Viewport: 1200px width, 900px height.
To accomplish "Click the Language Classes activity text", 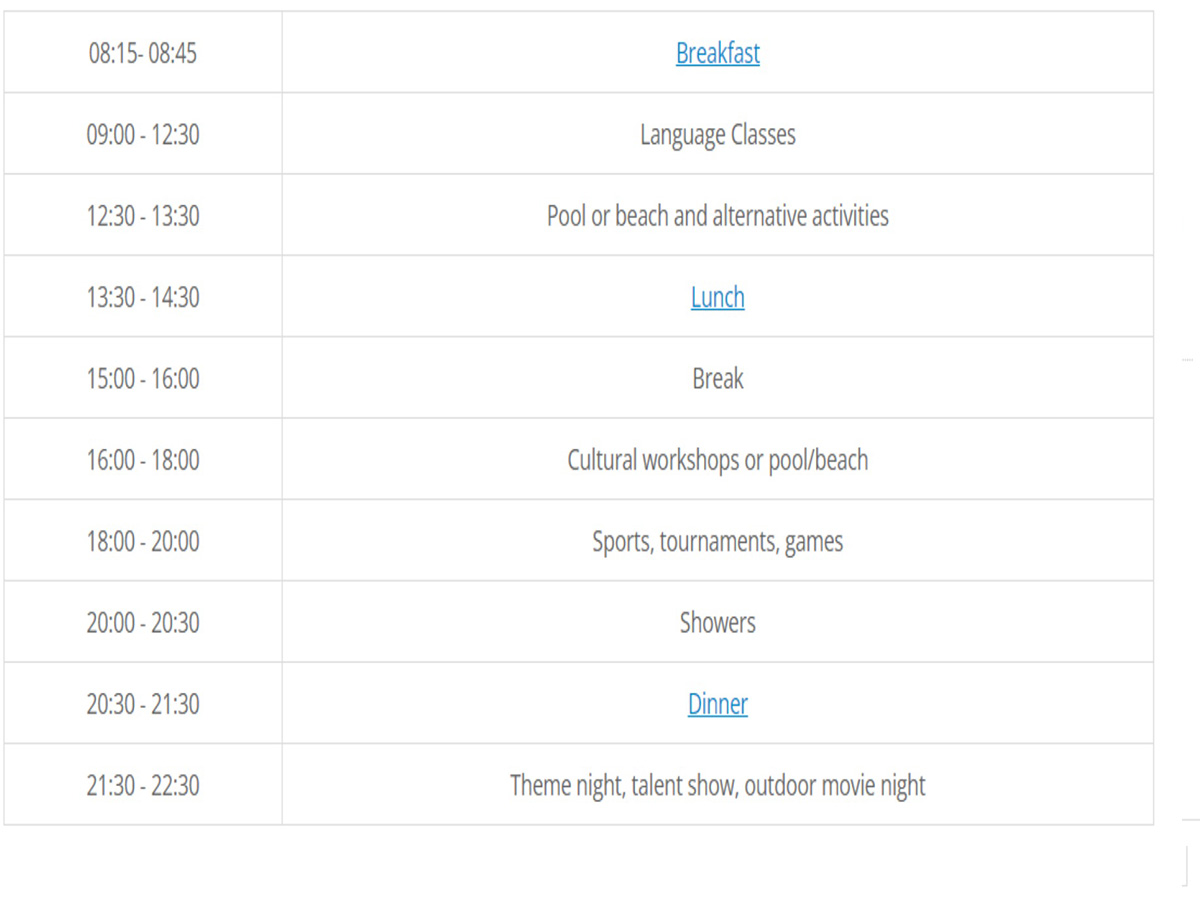I will coord(717,134).
